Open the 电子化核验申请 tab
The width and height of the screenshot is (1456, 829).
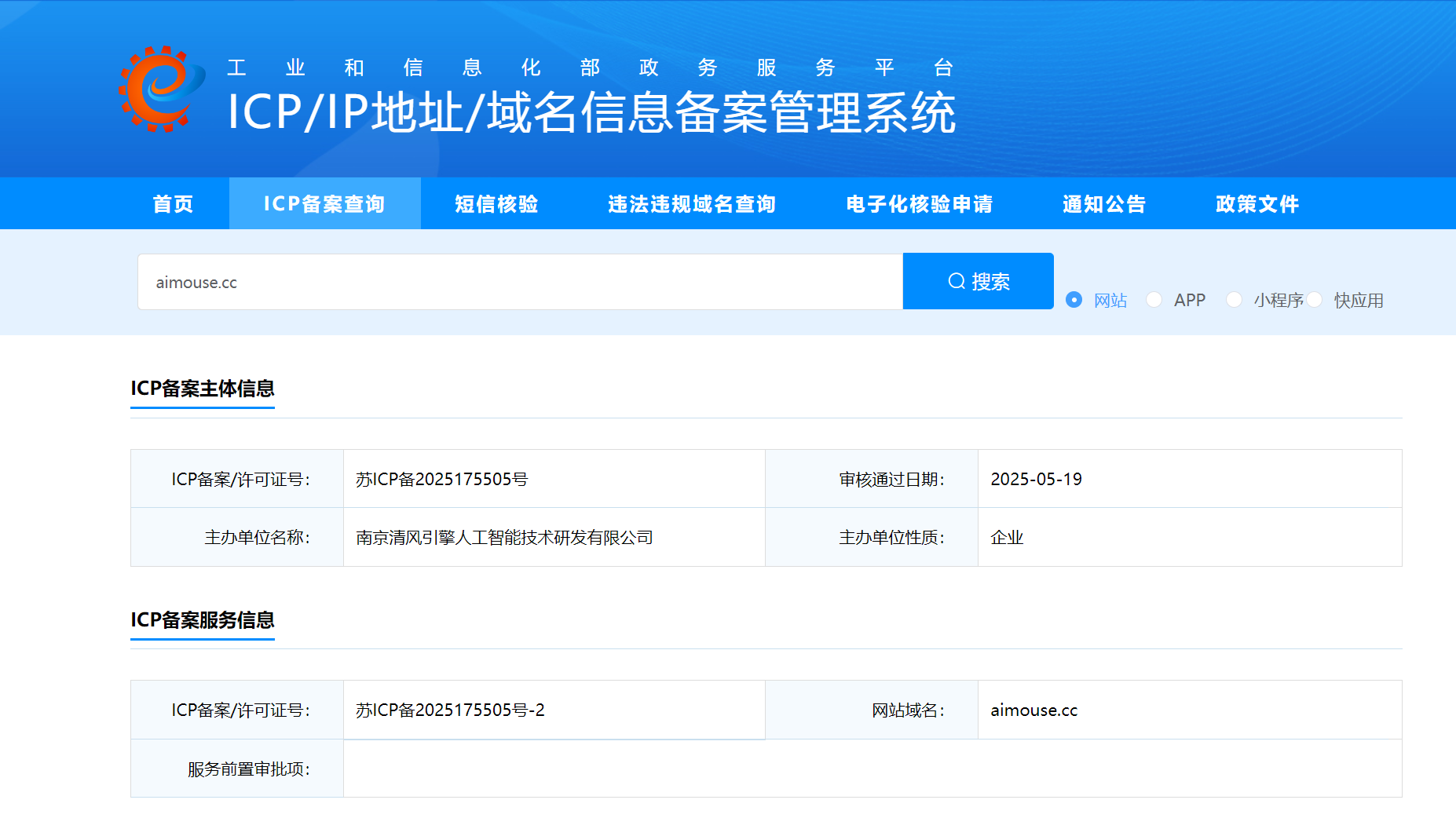(x=919, y=204)
